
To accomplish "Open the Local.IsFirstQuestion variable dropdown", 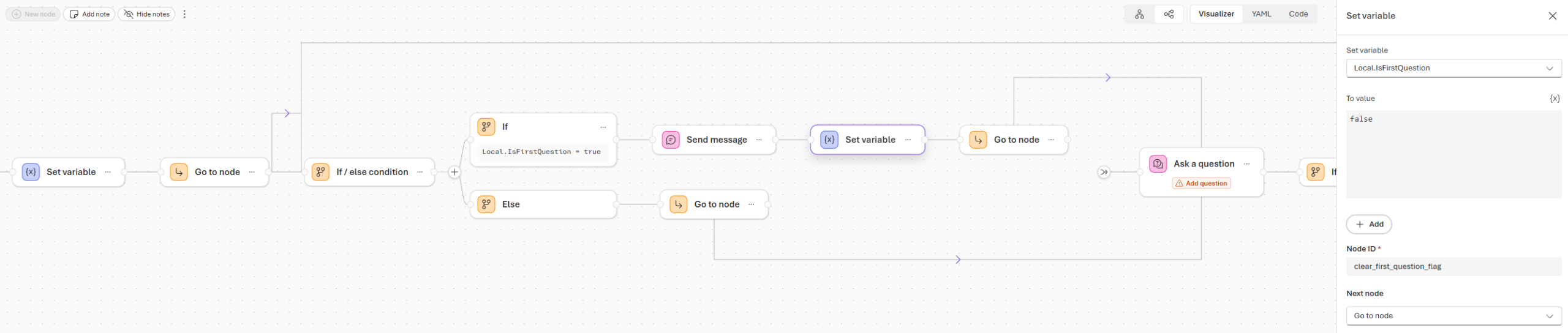I will 1453,68.
